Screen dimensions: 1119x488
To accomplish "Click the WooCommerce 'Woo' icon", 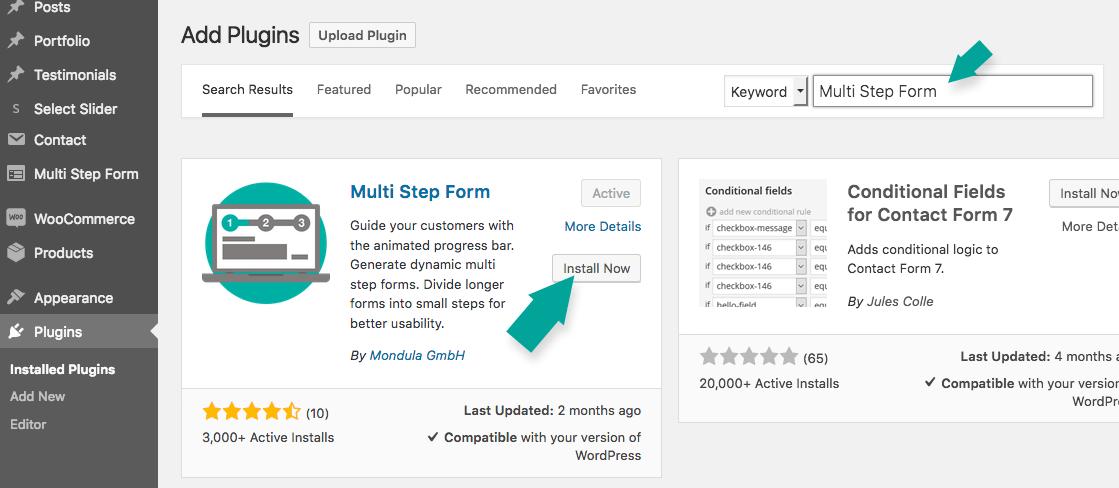I will pyautogui.click(x=16, y=218).
